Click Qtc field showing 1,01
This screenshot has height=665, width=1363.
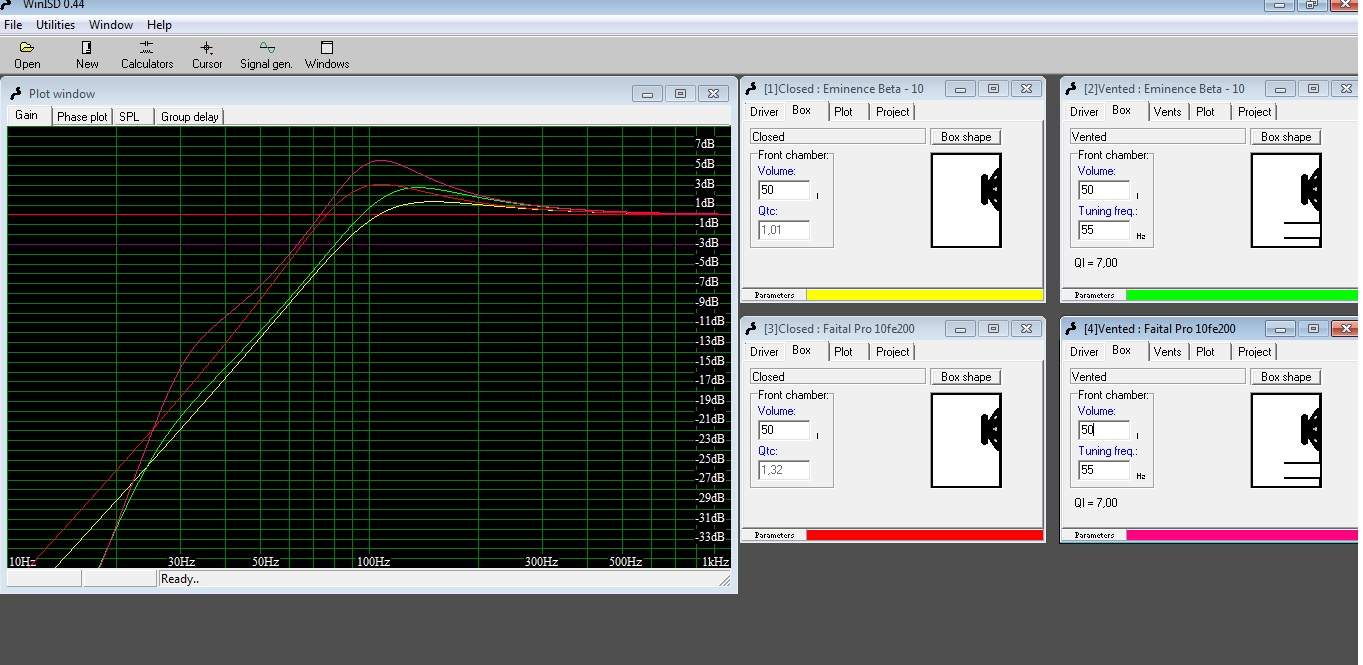[x=784, y=230]
